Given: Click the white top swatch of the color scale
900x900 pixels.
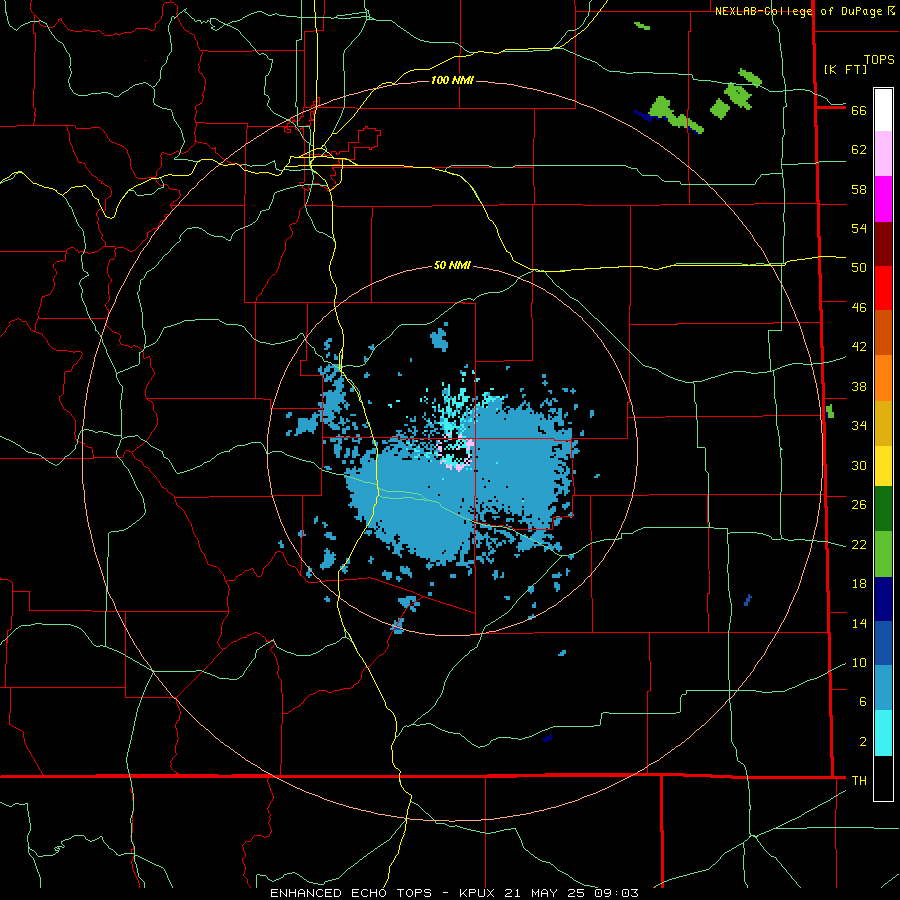Looking at the screenshot, I should (883, 110).
